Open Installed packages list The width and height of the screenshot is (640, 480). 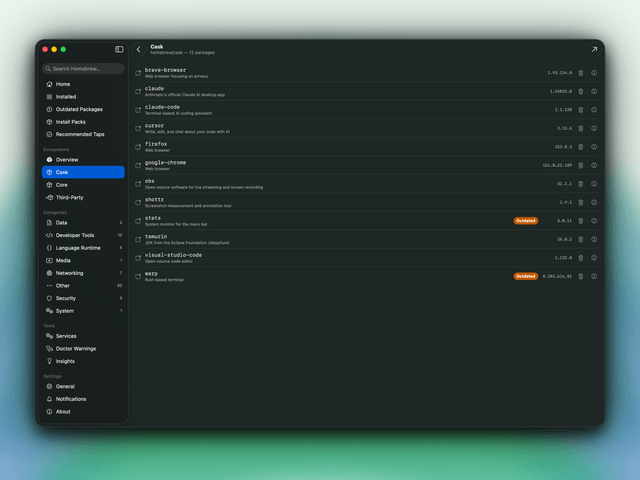tap(83, 97)
